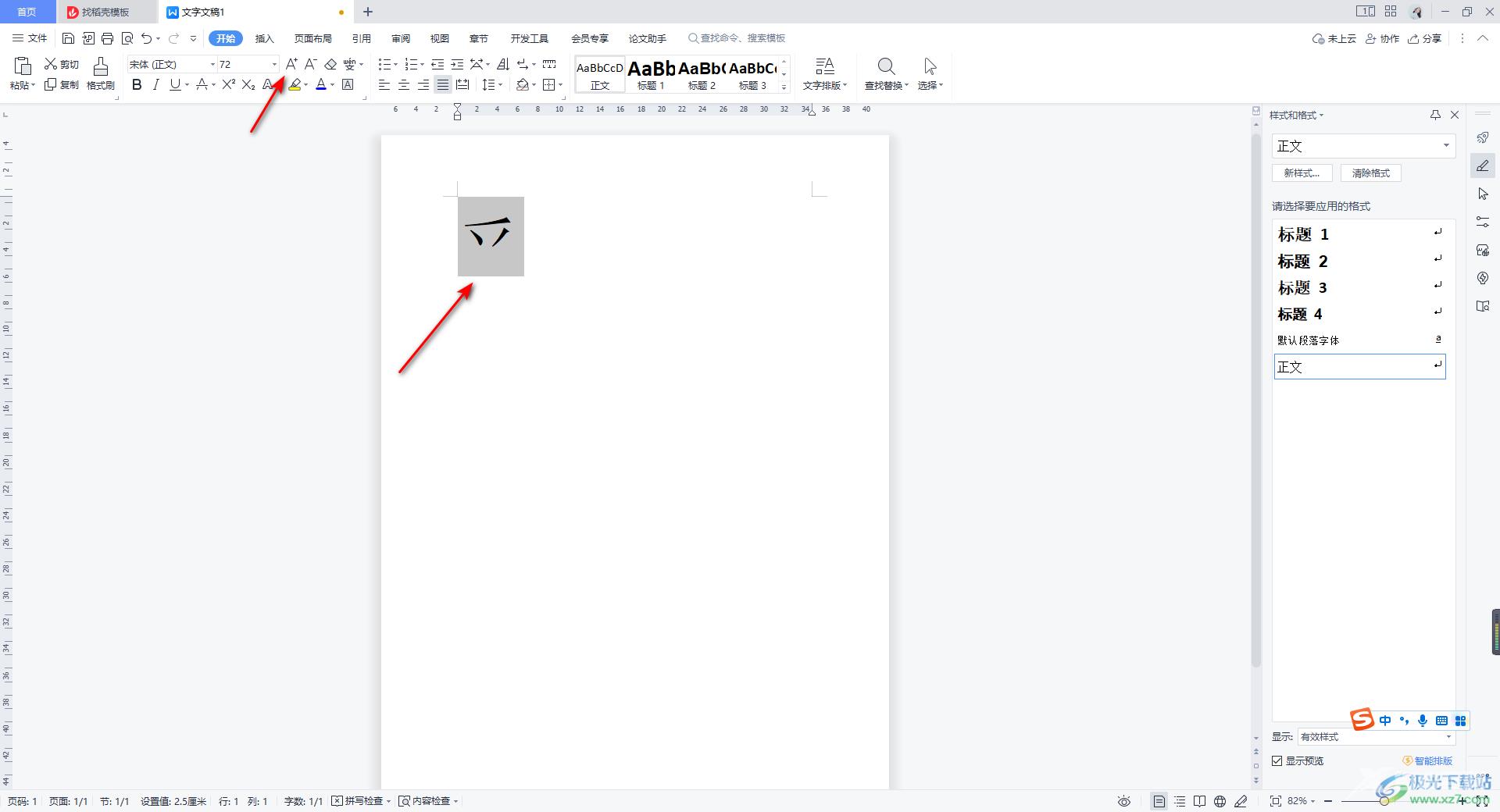
Task: Open the 审阅 tab
Action: pyautogui.click(x=401, y=38)
